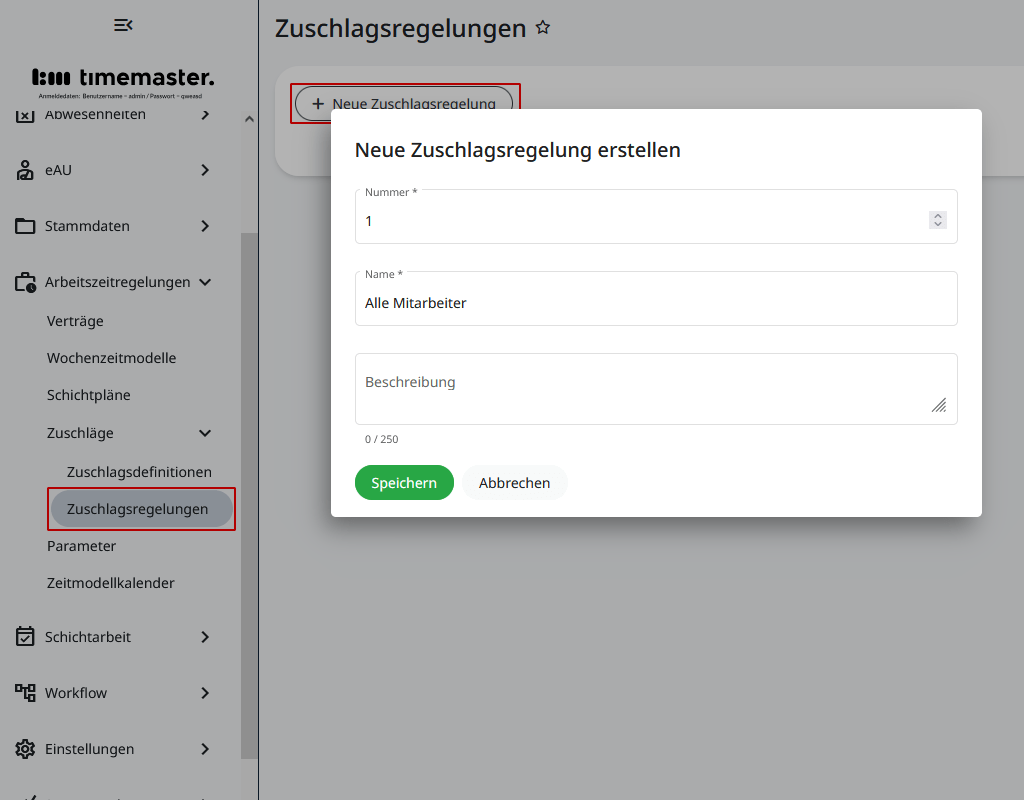The image size is (1024, 800).
Task: Click the Stammdaten folder icon
Action: (x=25, y=226)
